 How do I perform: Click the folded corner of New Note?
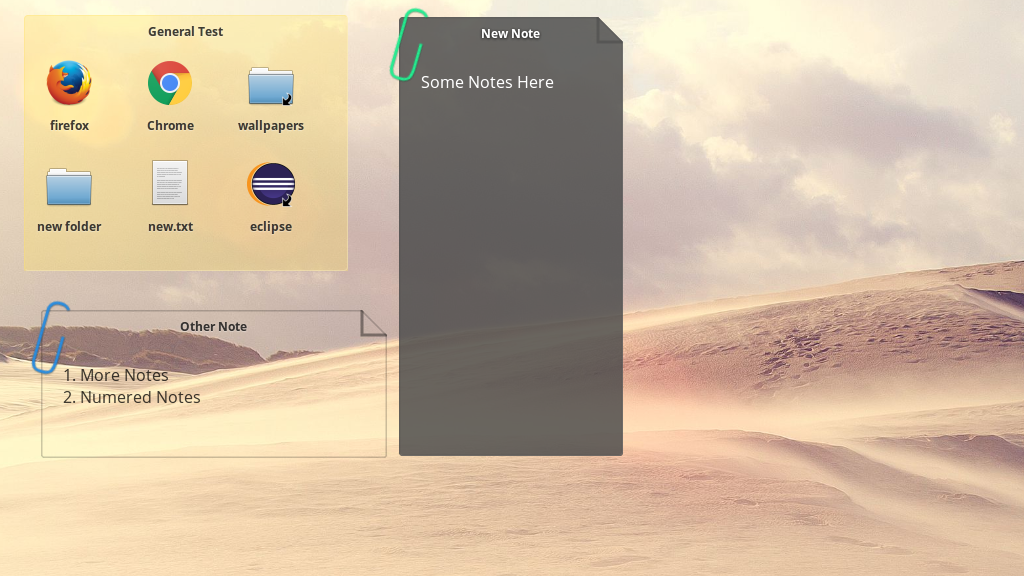point(609,30)
